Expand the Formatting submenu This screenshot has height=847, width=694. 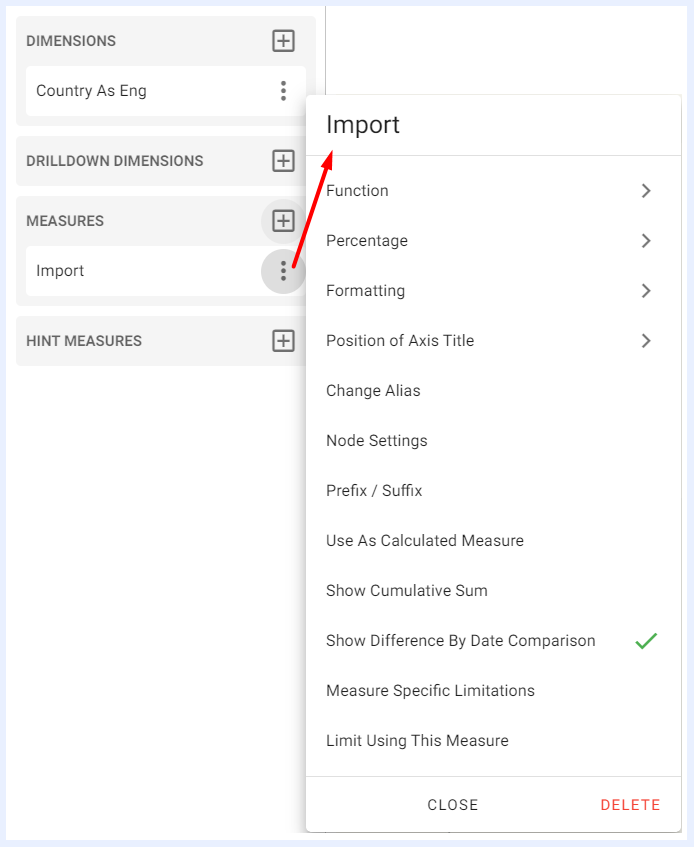(x=493, y=291)
